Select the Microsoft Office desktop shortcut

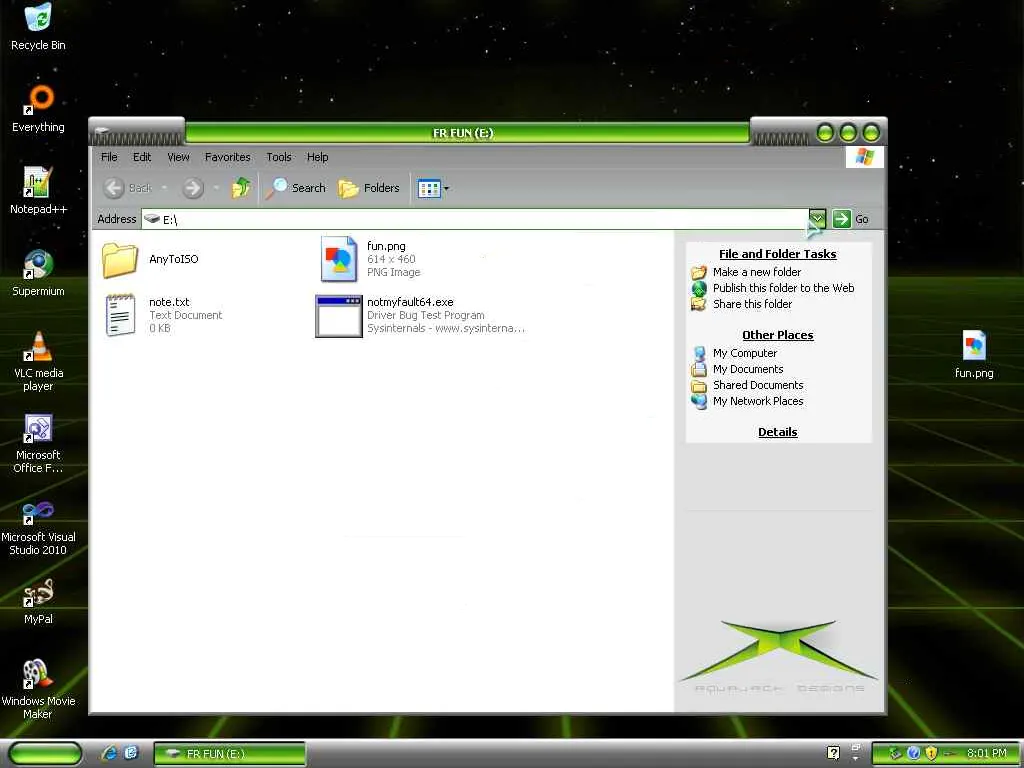(x=38, y=443)
